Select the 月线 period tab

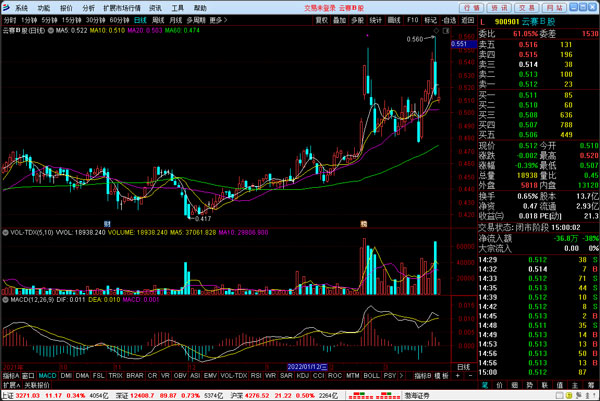pyautogui.click(x=176, y=20)
